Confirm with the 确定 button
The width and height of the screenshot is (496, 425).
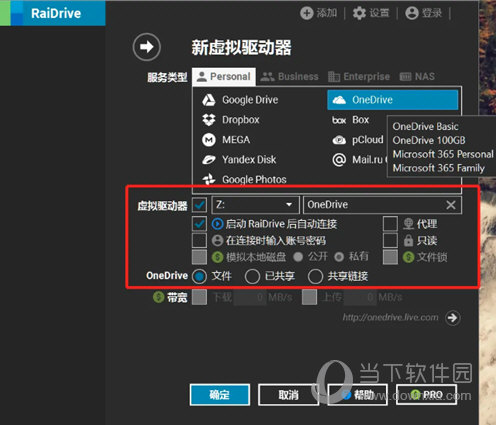(x=220, y=395)
